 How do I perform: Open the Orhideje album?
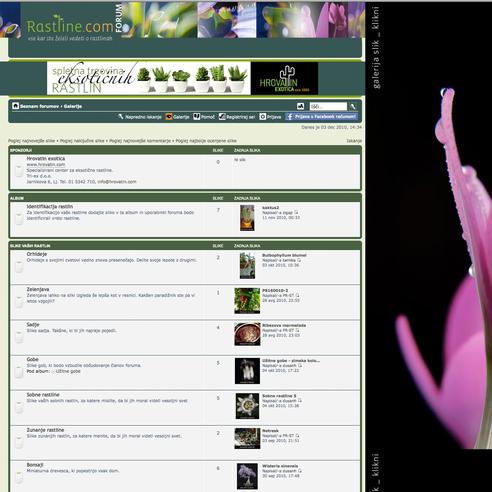(37, 254)
